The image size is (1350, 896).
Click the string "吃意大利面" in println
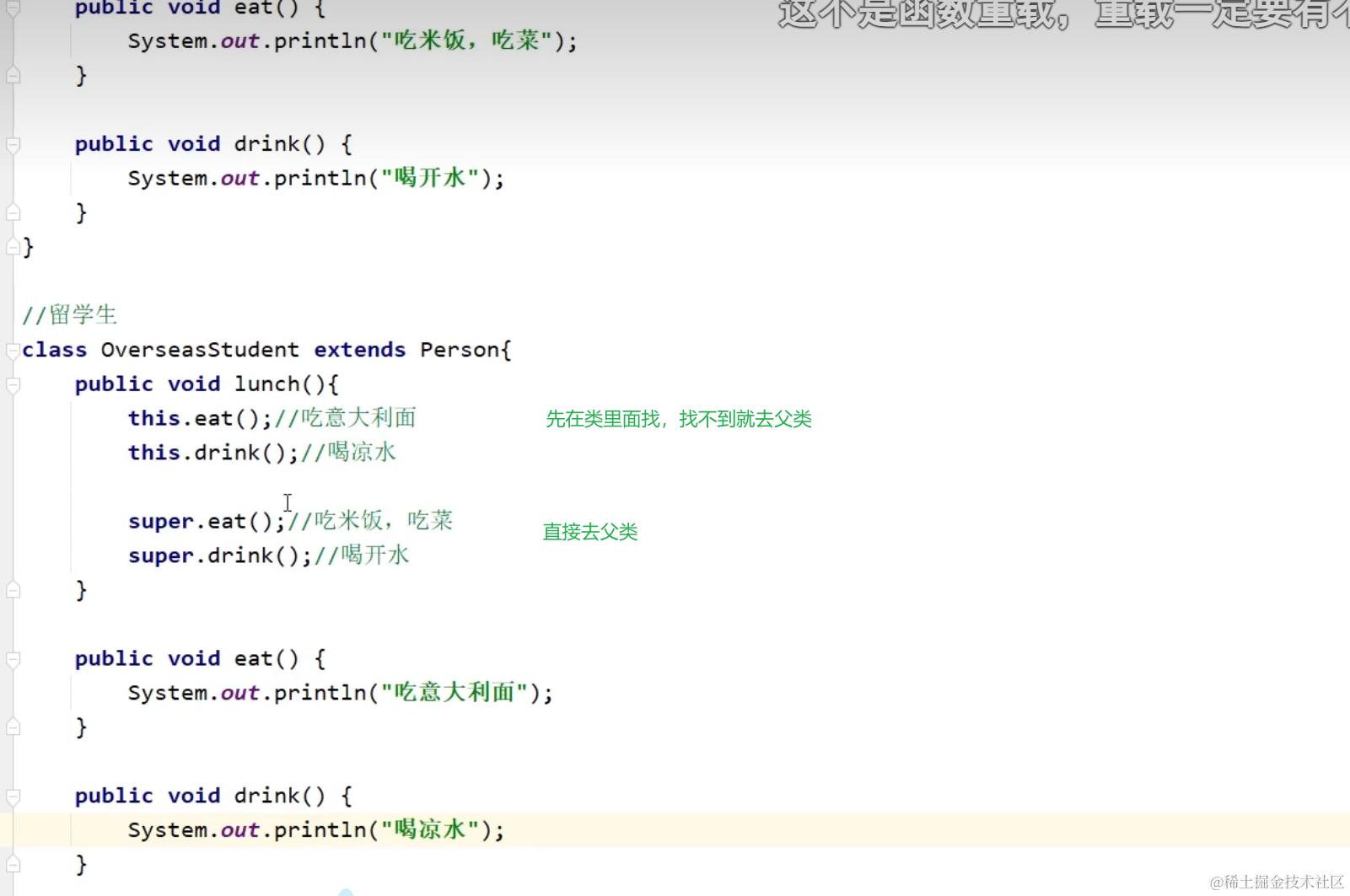(x=454, y=692)
